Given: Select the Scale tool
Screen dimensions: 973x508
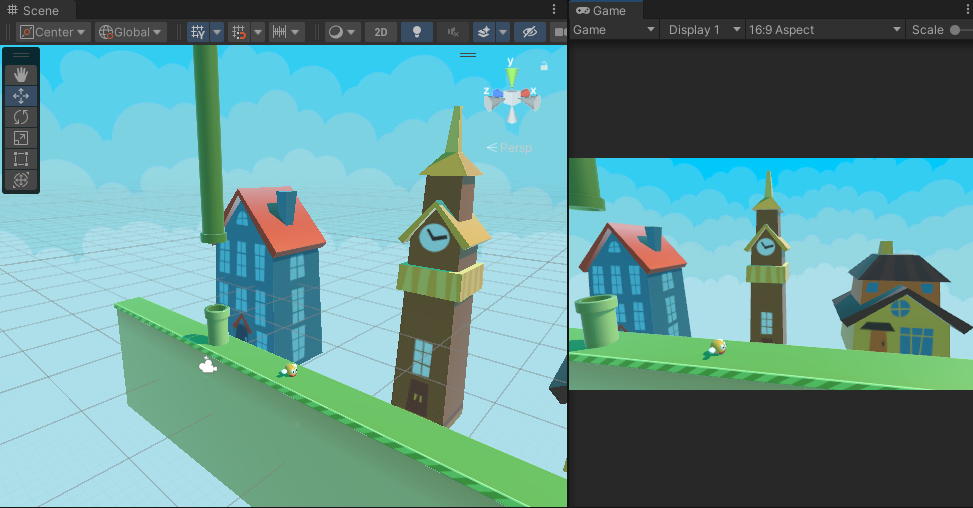Looking at the screenshot, I should click(x=20, y=138).
